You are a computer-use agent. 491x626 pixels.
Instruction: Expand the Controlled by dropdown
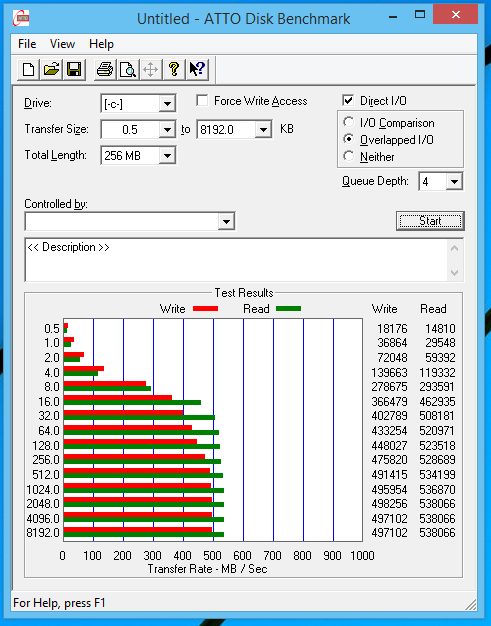click(226, 221)
